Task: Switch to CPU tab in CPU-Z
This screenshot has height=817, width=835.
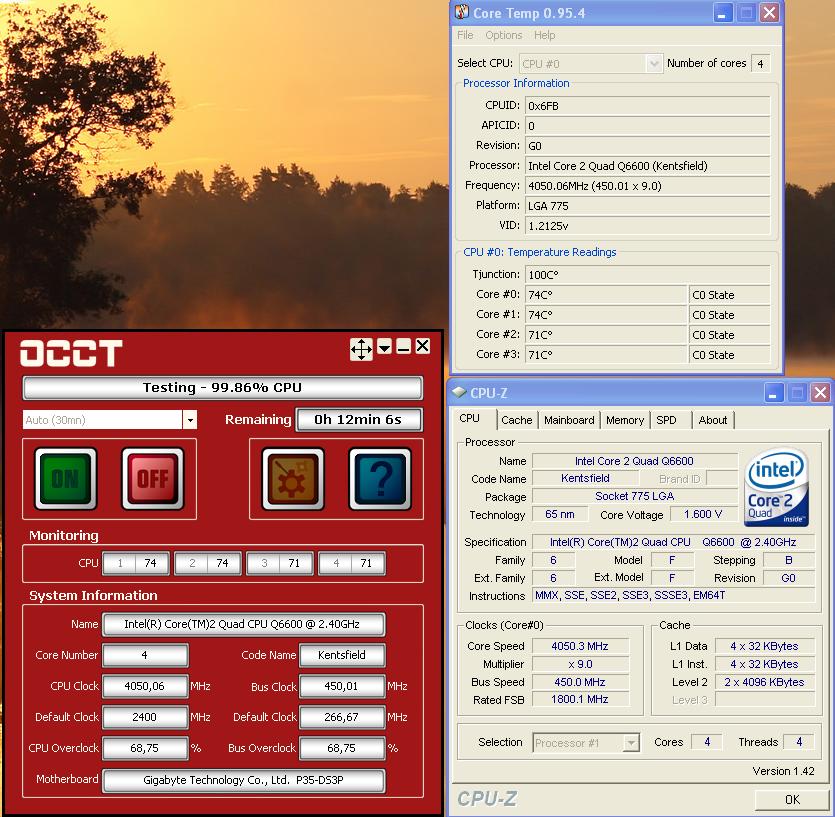Action: click(470, 419)
